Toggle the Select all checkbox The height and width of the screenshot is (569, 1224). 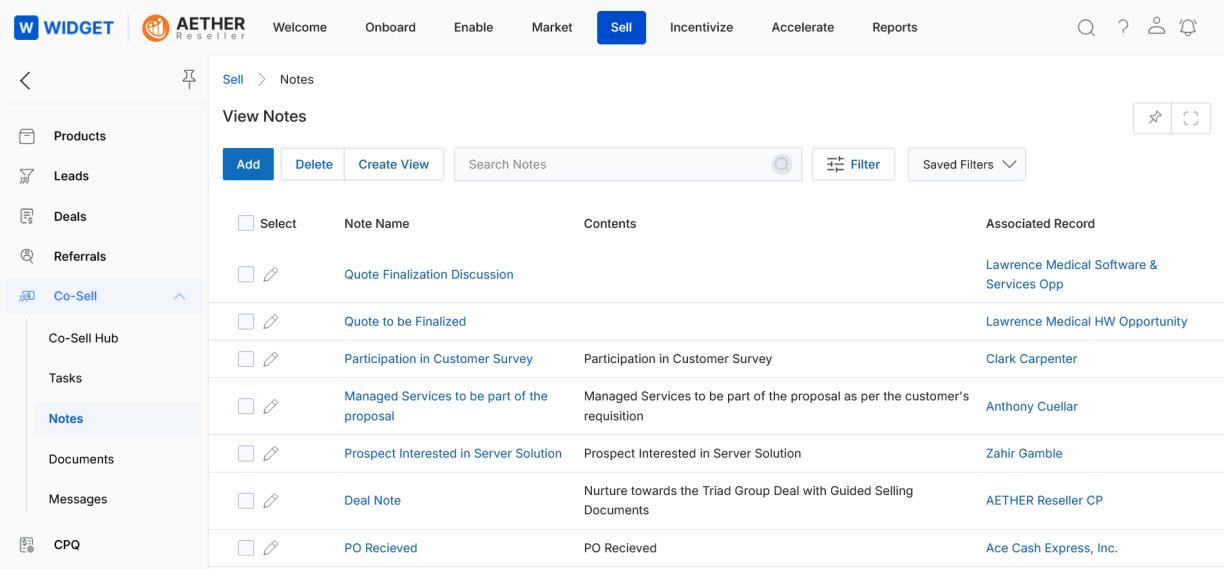click(x=246, y=223)
